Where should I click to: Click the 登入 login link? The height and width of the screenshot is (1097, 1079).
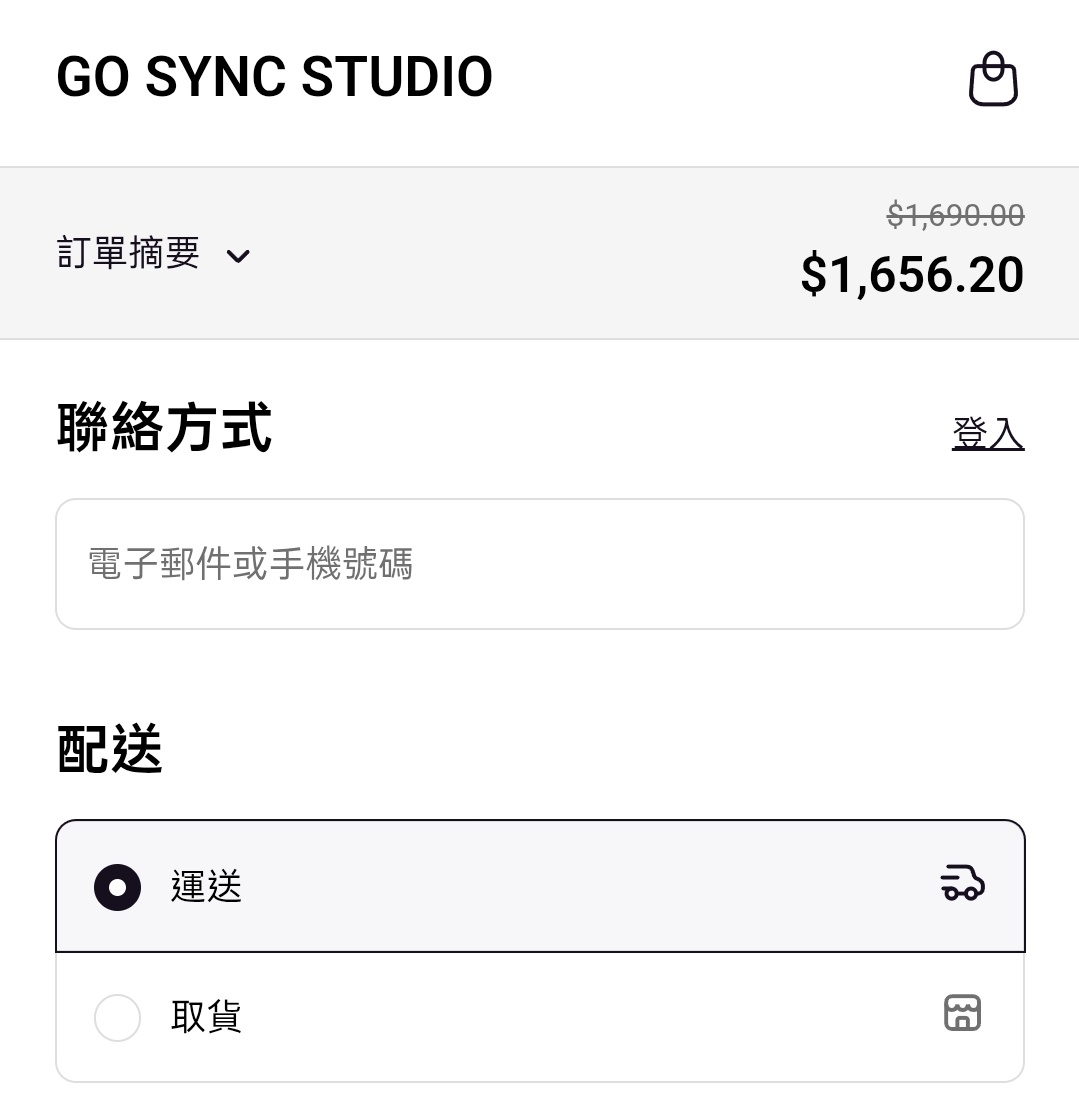[x=987, y=433]
